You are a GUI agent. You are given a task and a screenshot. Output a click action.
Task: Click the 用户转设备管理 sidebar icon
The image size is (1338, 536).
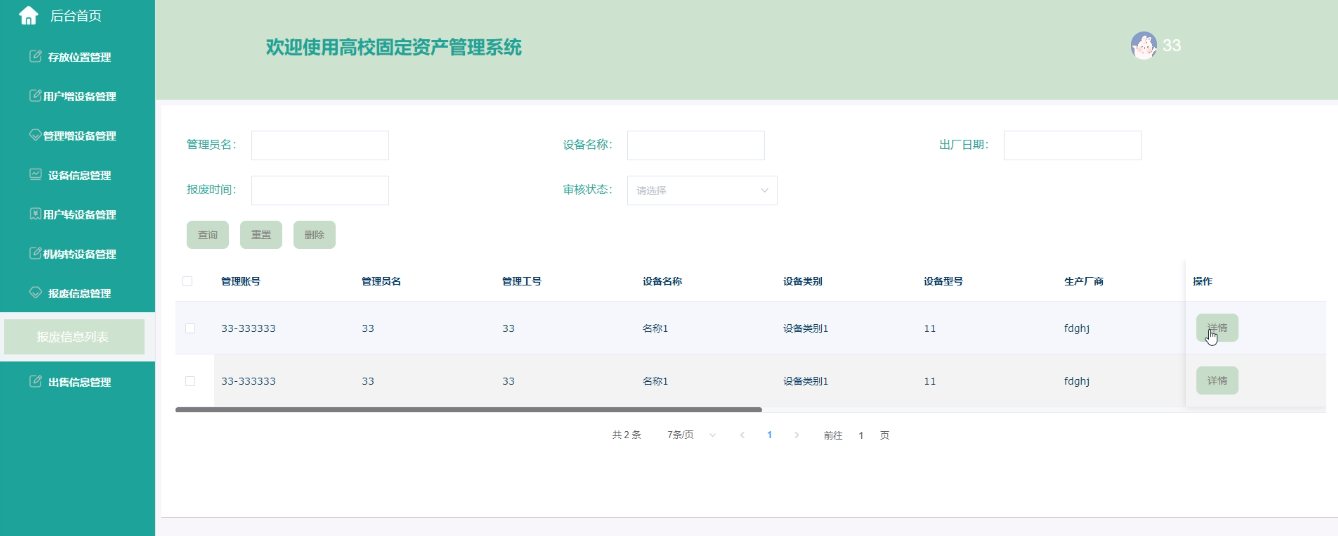(x=35, y=214)
